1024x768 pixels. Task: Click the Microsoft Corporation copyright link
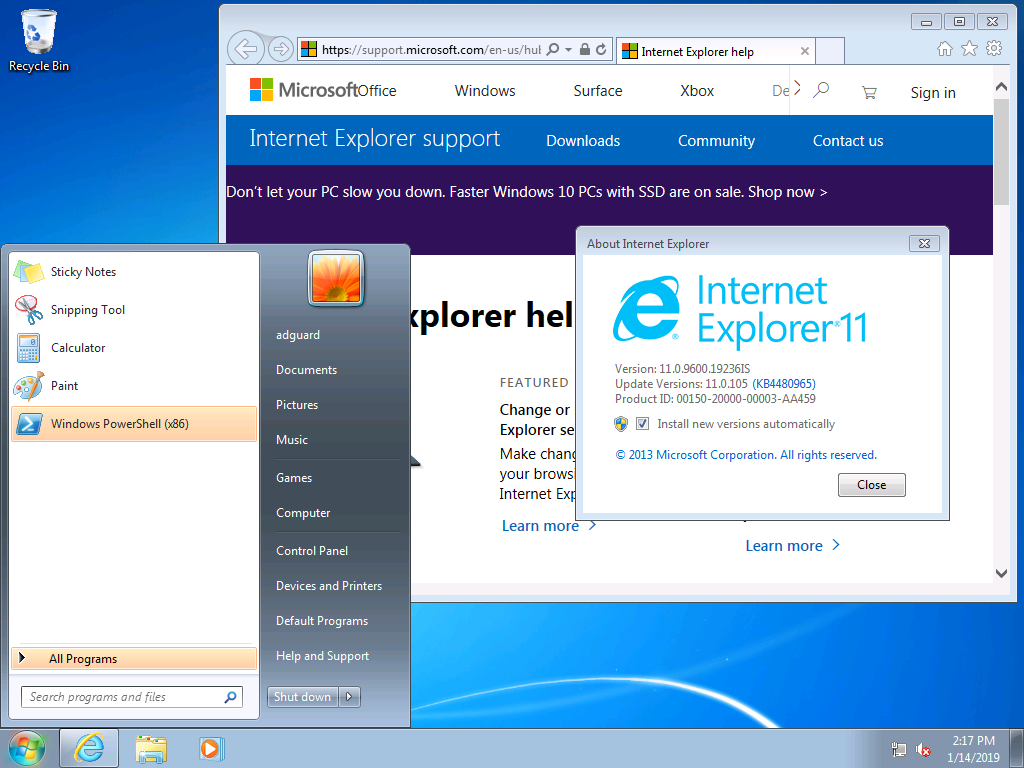coord(746,455)
